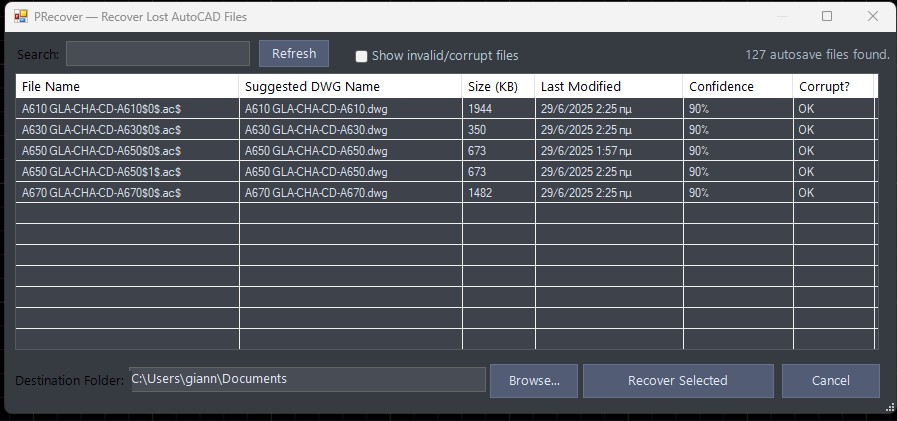Sort by Suggested DWG Name column
Screen dimensions: 897x421
pos(350,87)
